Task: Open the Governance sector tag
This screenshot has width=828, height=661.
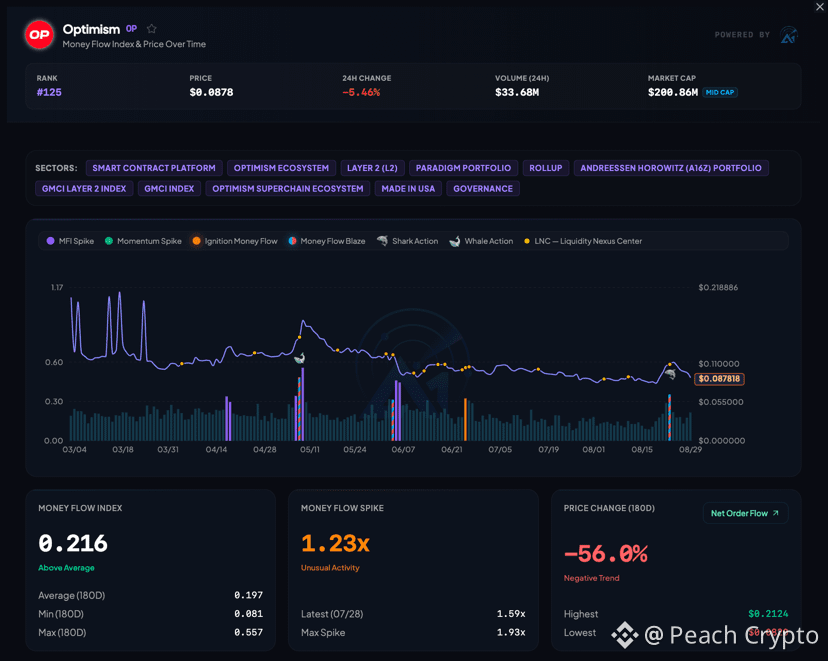Action: click(x=483, y=188)
